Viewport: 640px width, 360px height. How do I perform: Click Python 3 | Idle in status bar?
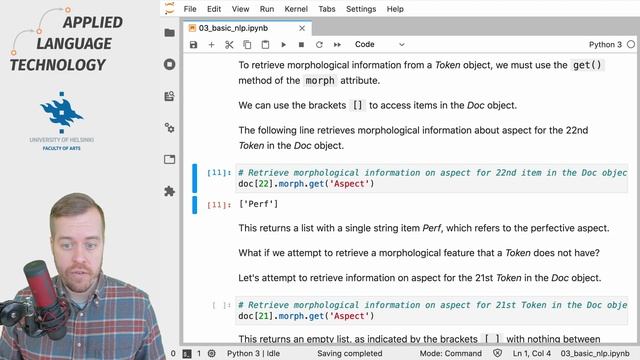(253, 353)
